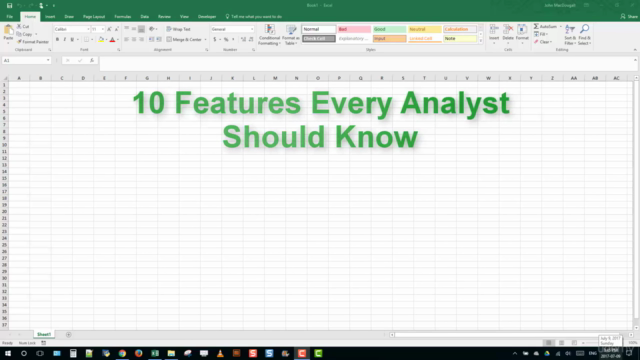
Task: Click the Paste icon in Clipboard group
Action: (8, 30)
